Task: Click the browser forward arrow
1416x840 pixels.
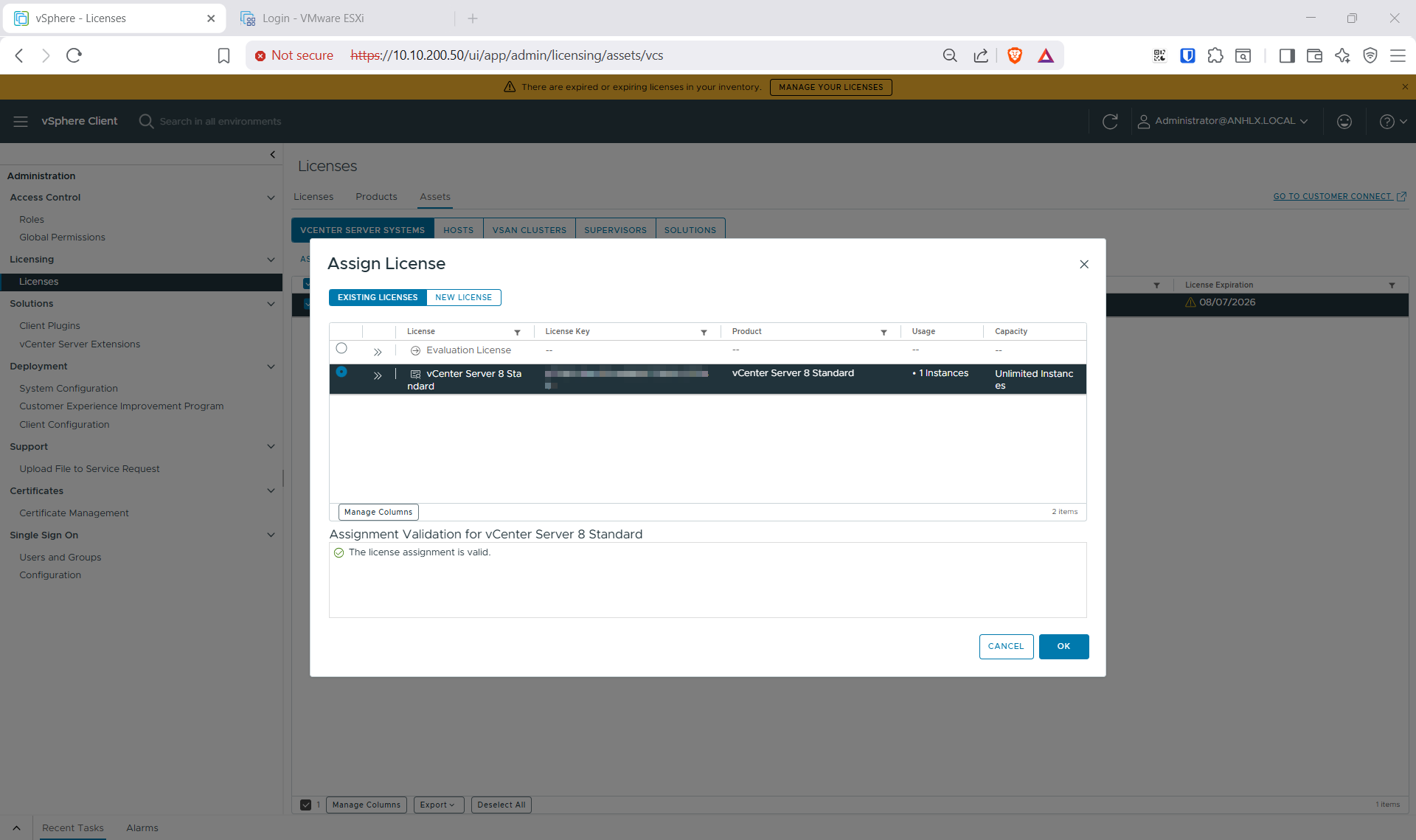Action: (46, 55)
